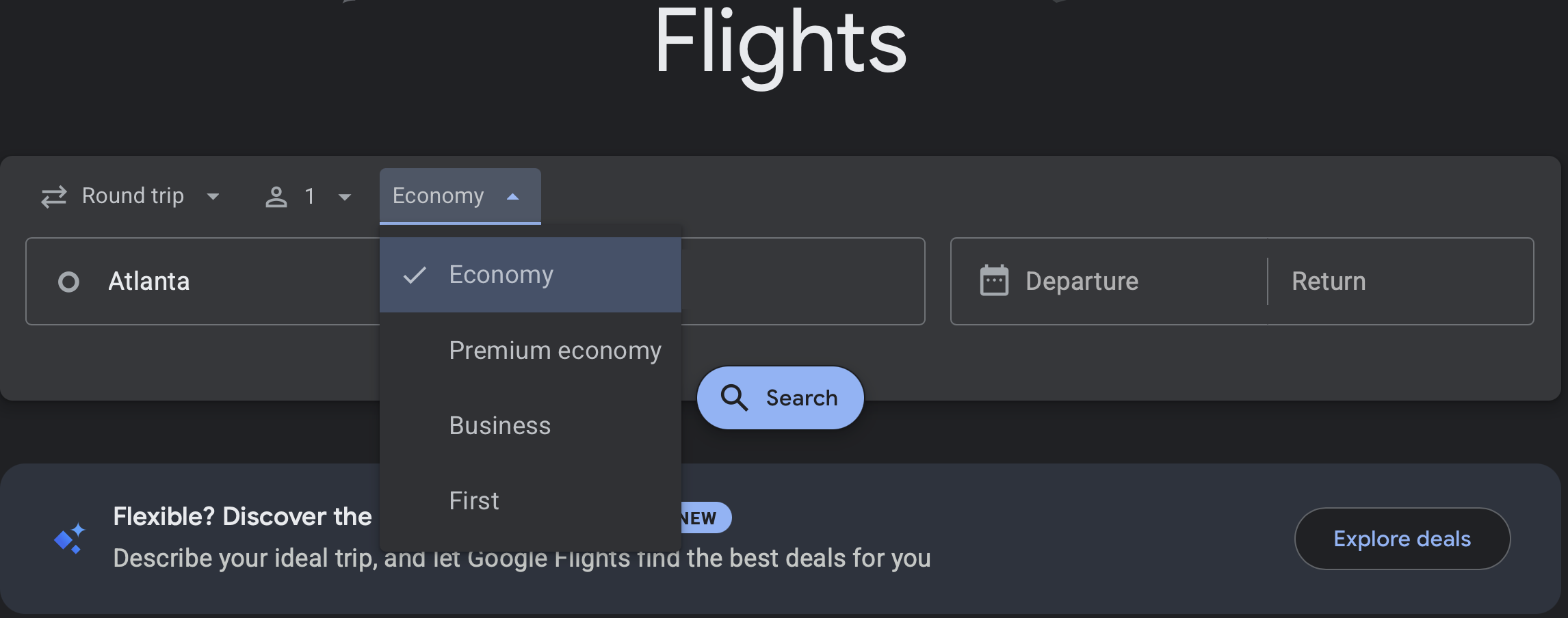The width and height of the screenshot is (1568, 618).
Task: Expand the passenger count dropdown arrow
Action: point(344,198)
